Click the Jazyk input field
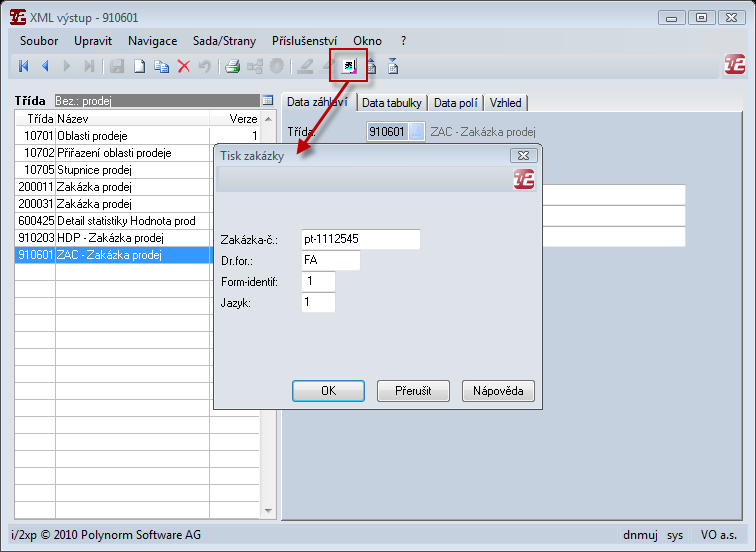 [x=318, y=302]
